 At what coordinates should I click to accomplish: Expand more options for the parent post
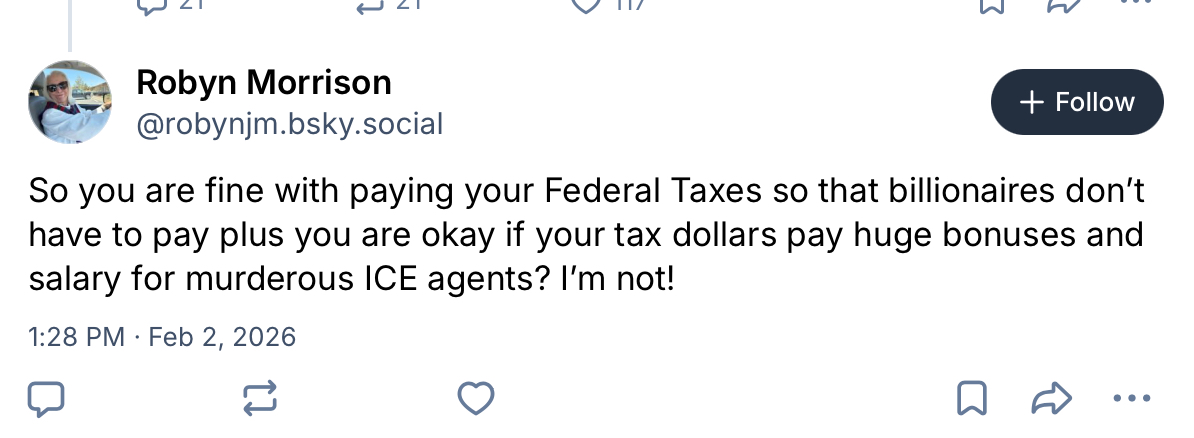point(1136,6)
